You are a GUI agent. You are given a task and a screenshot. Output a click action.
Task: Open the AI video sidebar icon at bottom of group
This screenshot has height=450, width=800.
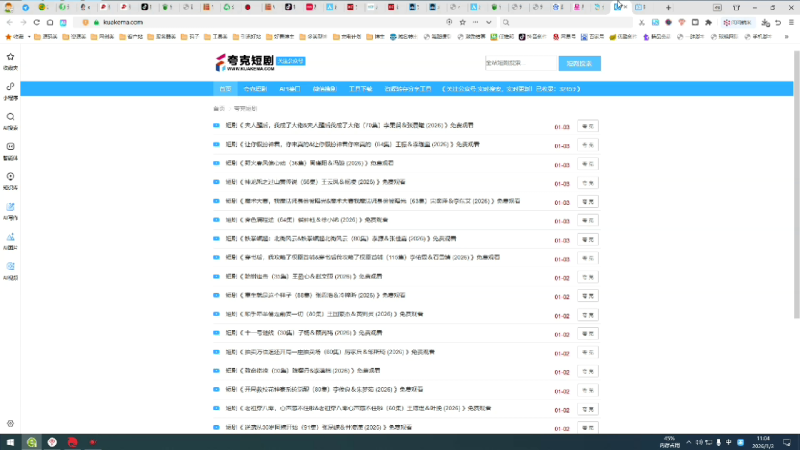pos(10,266)
